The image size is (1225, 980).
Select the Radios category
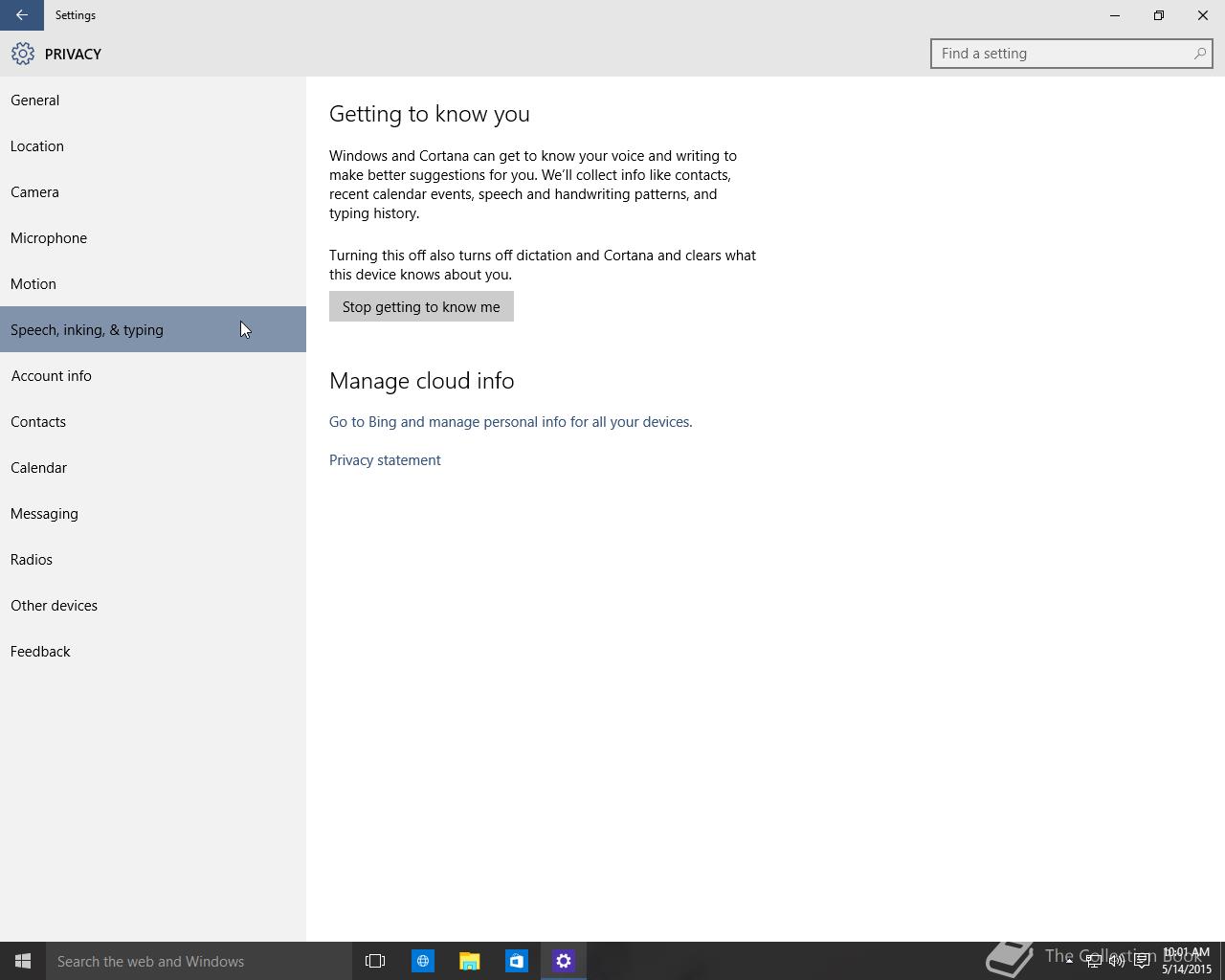[x=153, y=559]
